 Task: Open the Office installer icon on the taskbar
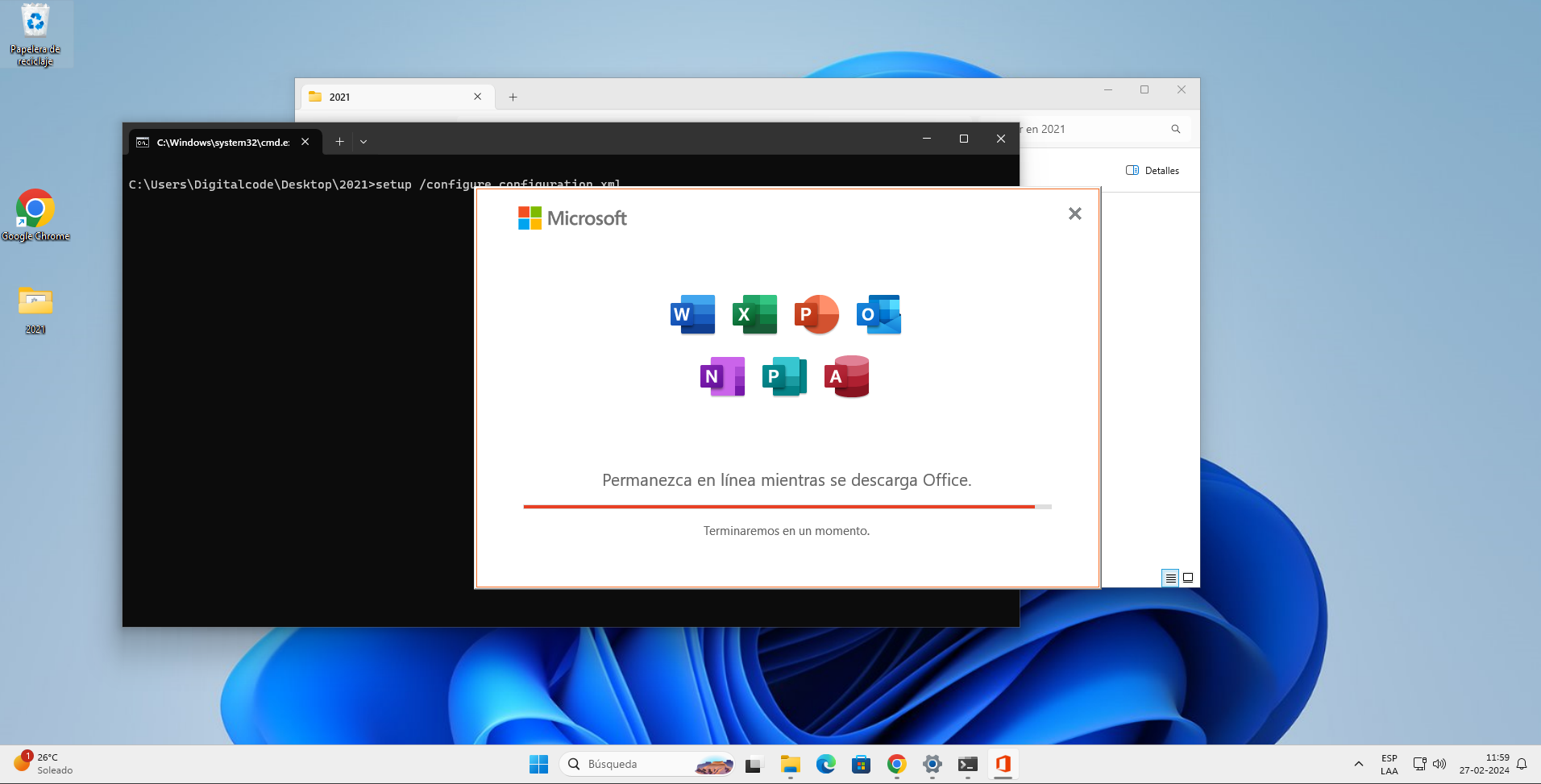[1002, 764]
